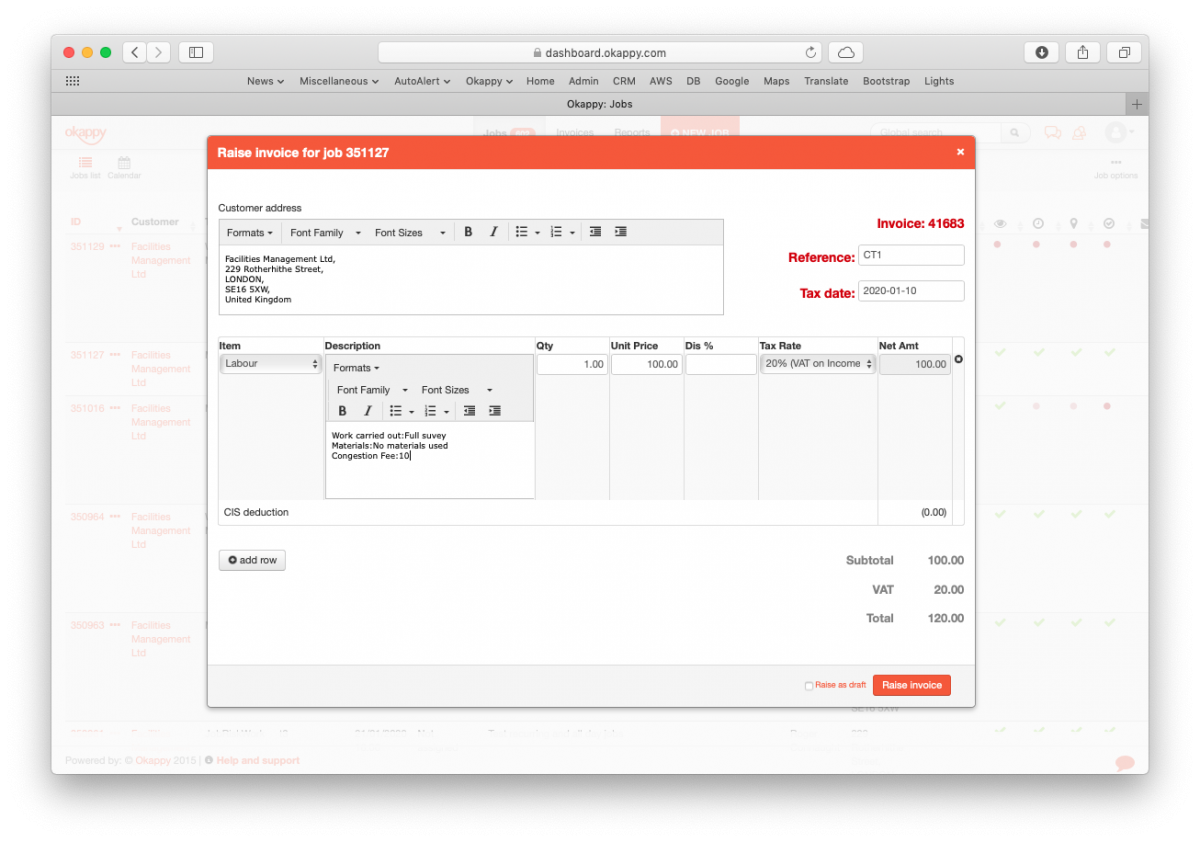The height and width of the screenshot is (842, 1200).
Task: Insert bullet list in Customer address editor
Action: [x=521, y=232]
